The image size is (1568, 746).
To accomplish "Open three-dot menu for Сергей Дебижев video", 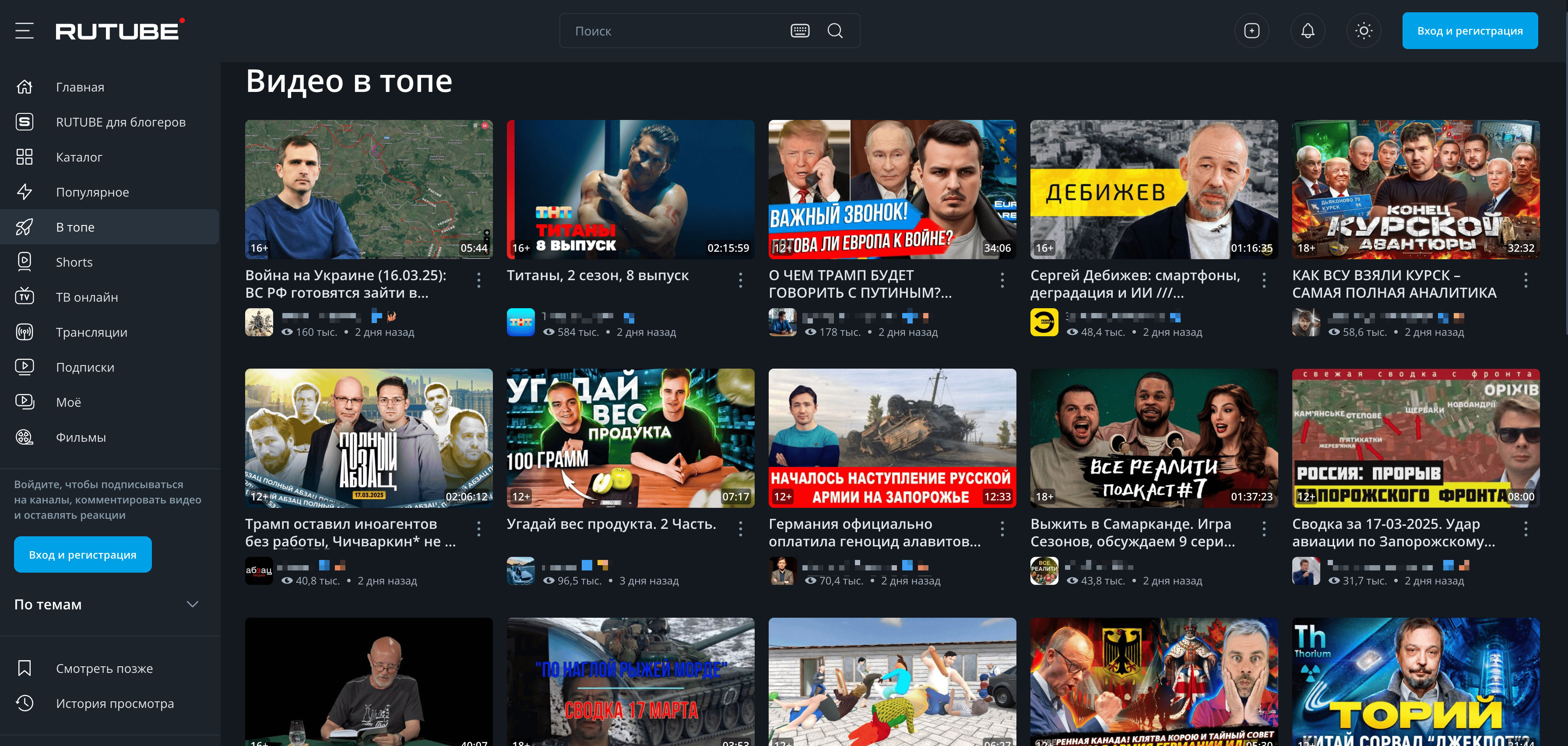I will pos(1264,280).
